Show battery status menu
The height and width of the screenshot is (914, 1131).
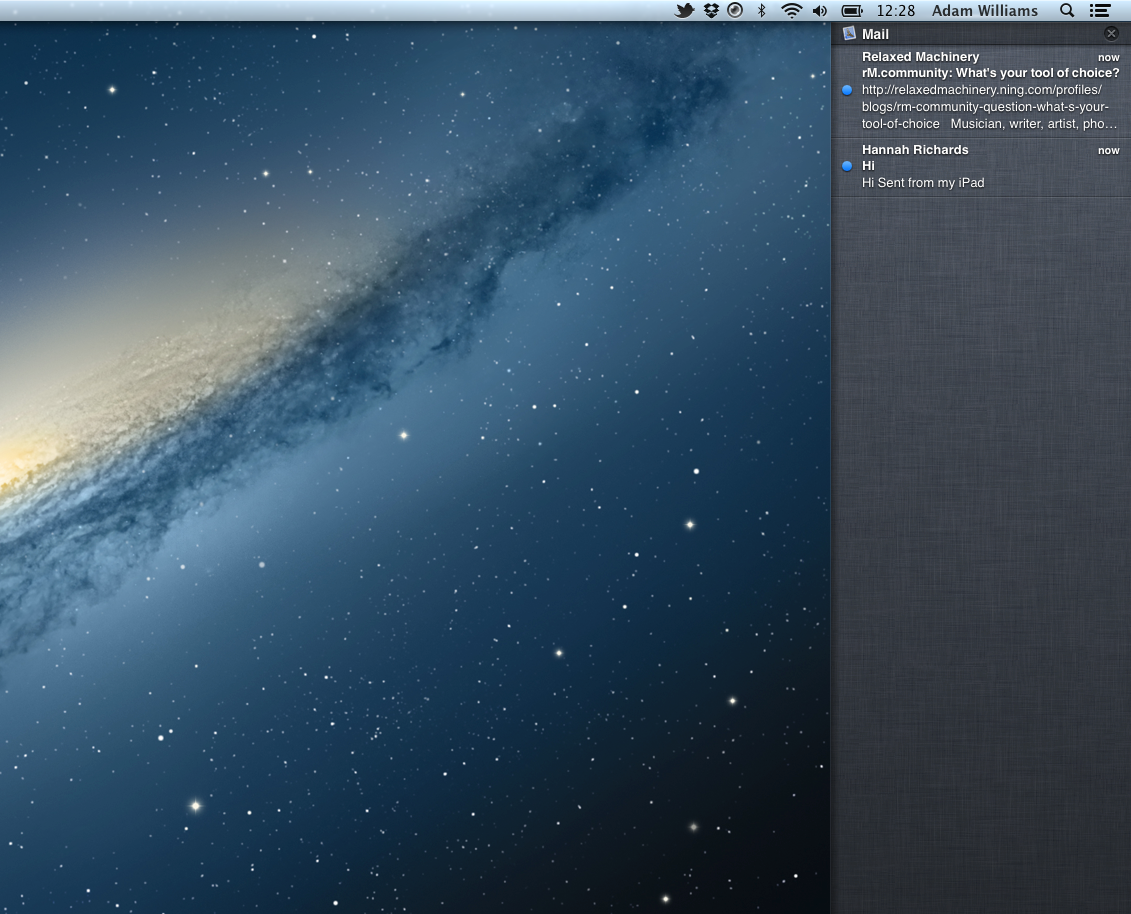[852, 10]
